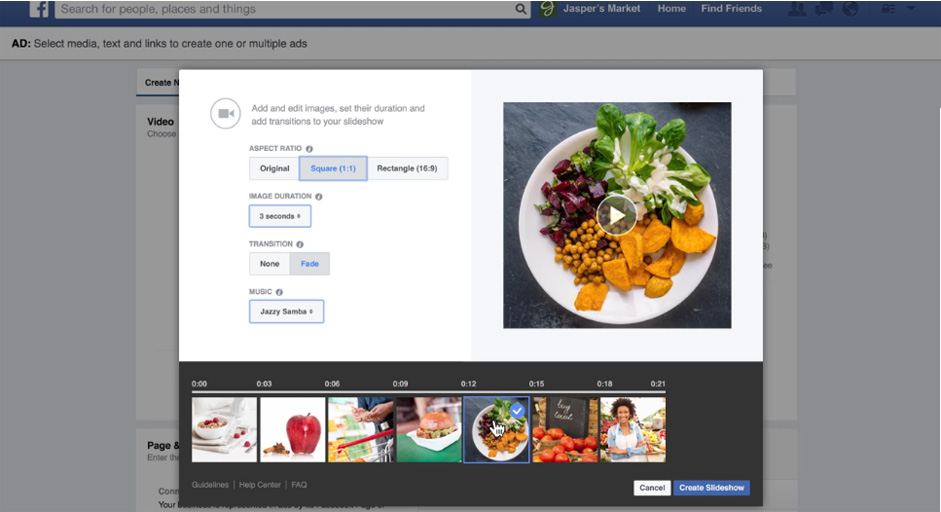941x512 pixels.
Task: Select the shopping cart thumbnail
Action: pyautogui.click(x=361, y=430)
